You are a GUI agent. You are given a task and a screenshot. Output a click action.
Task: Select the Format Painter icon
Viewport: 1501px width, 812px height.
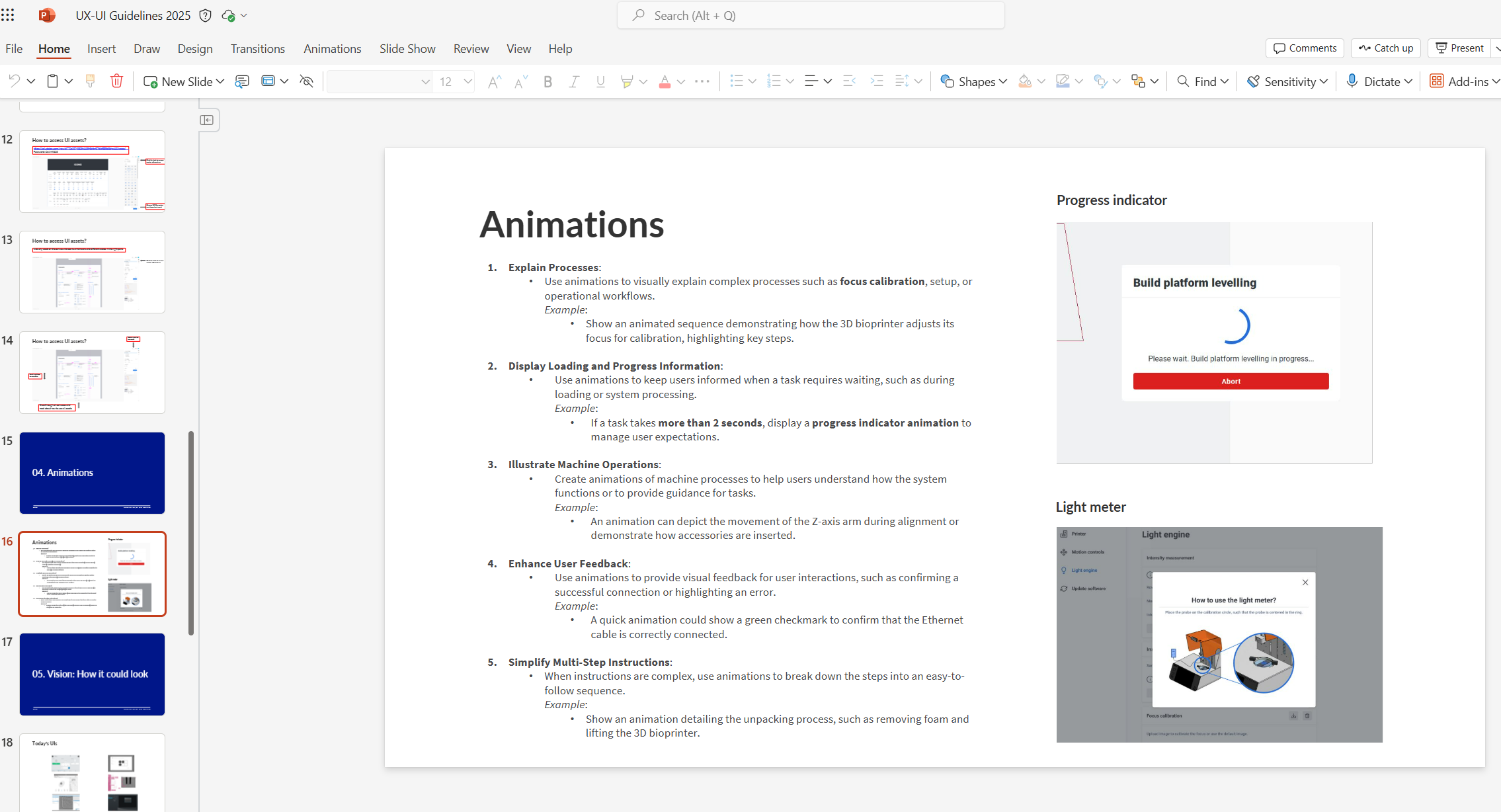pos(89,81)
